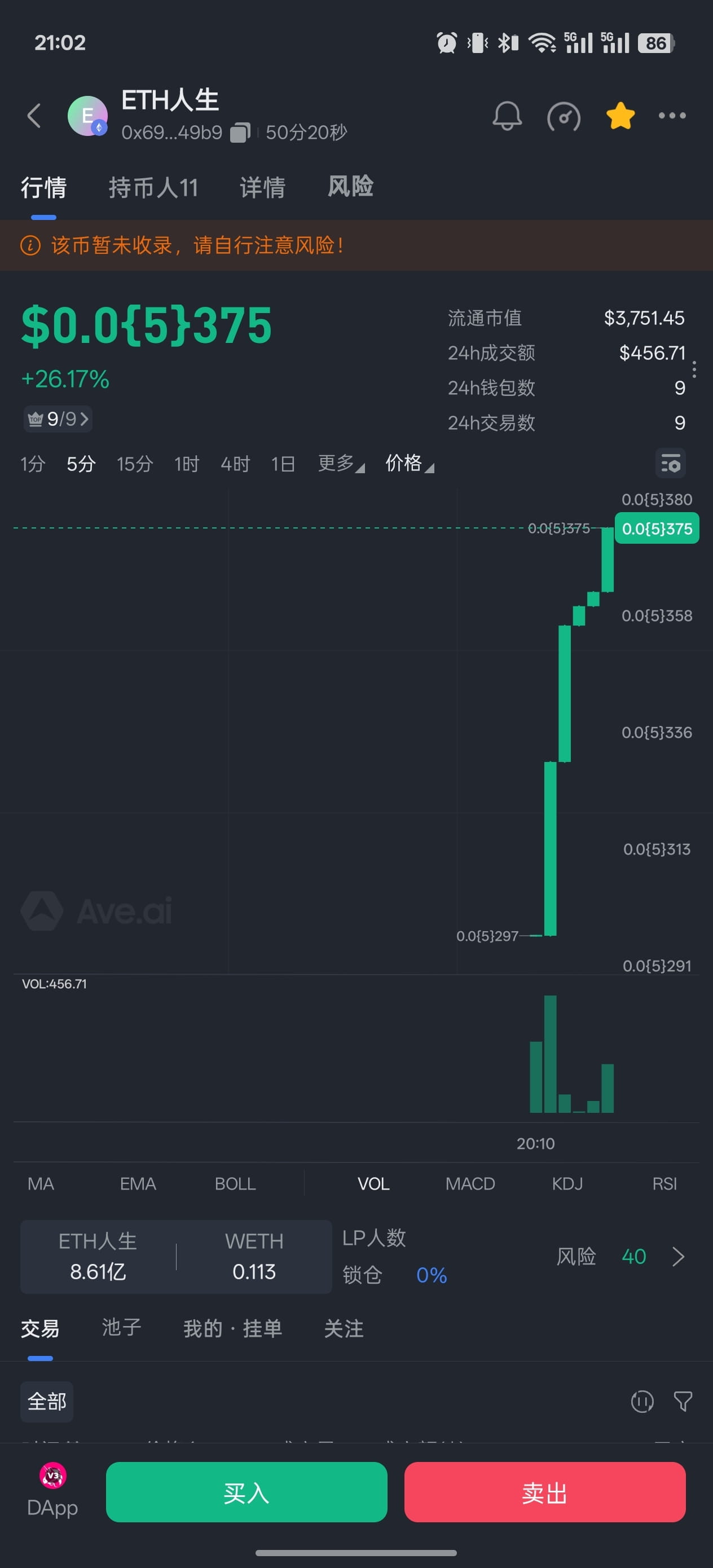The height and width of the screenshot is (1568, 713).
Task: Open price alert bell icon
Action: (x=507, y=116)
